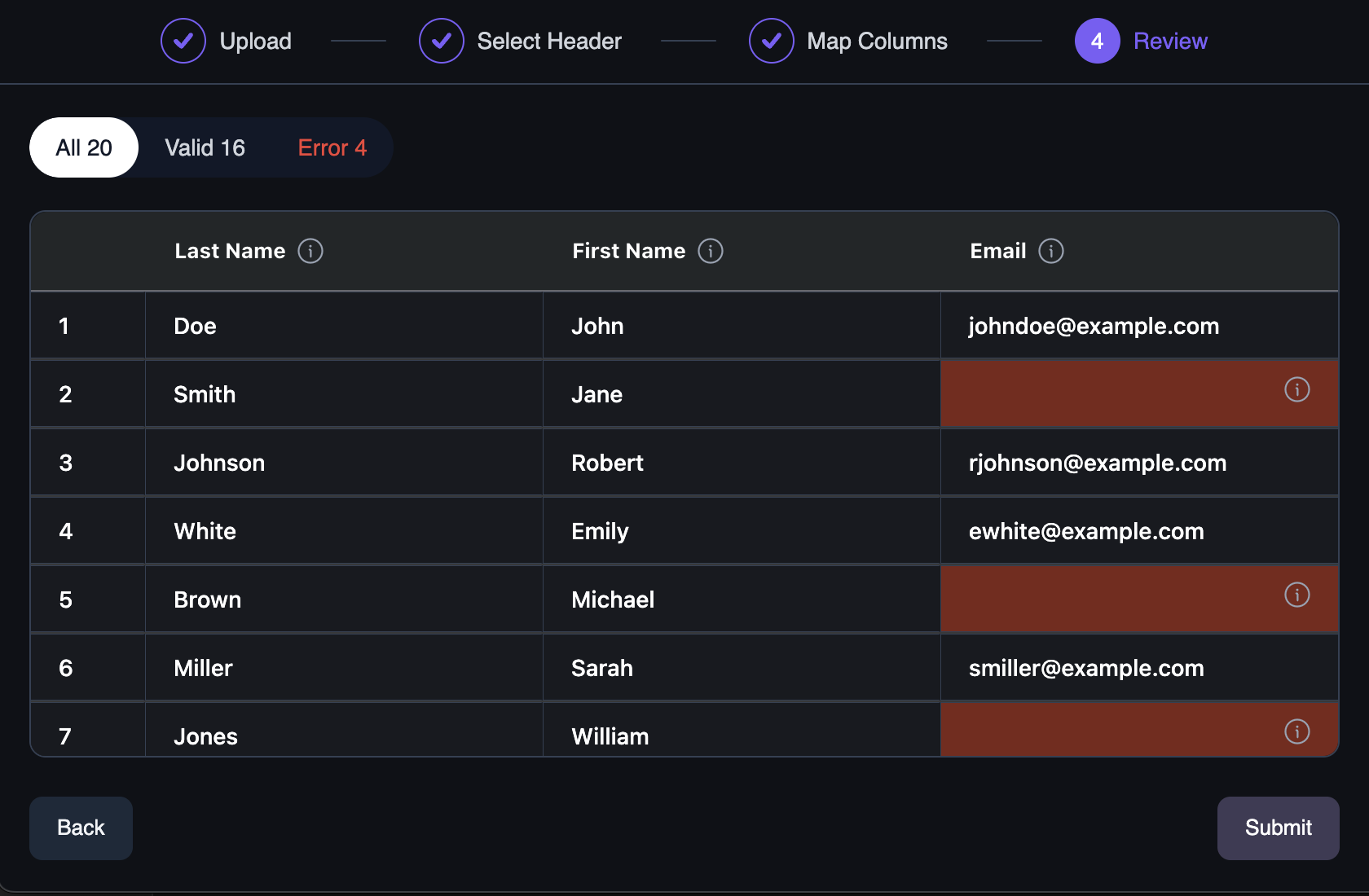This screenshot has height=896, width=1369.
Task: Click row number 3
Action: coord(88,463)
